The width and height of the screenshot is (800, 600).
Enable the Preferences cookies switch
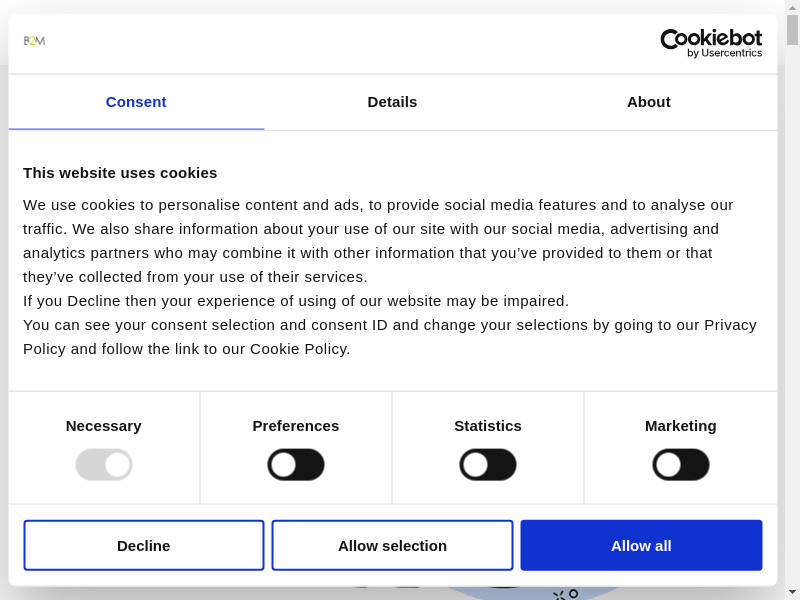point(296,464)
